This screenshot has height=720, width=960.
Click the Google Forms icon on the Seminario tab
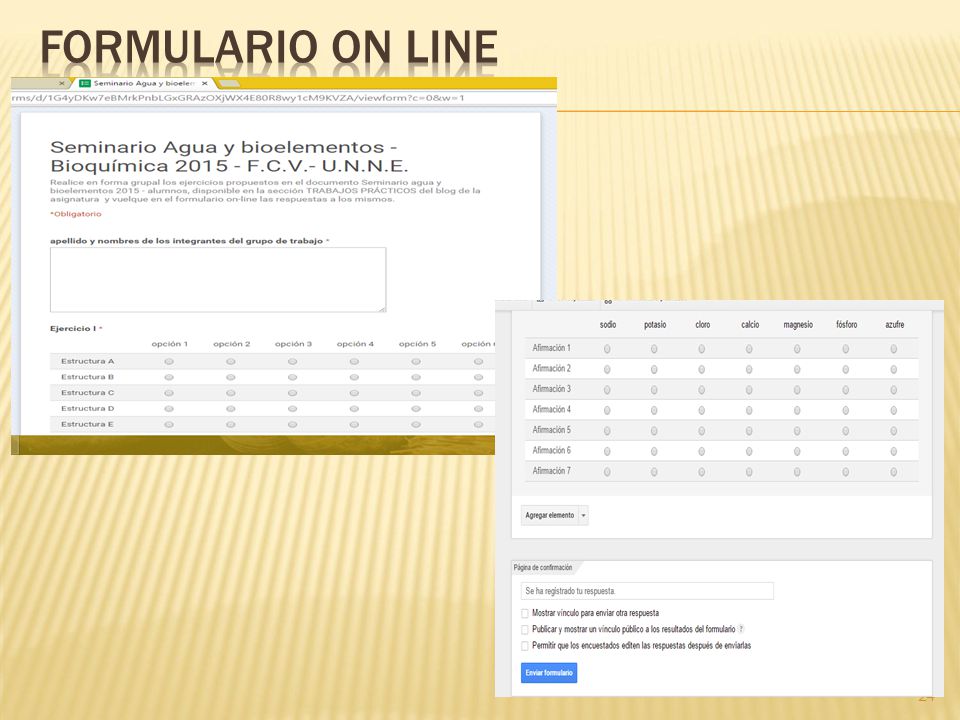coord(84,83)
